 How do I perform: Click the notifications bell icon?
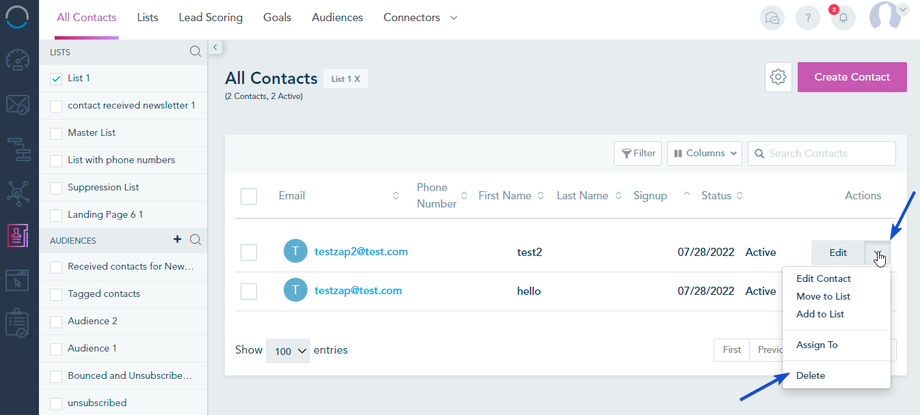pos(843,18)
